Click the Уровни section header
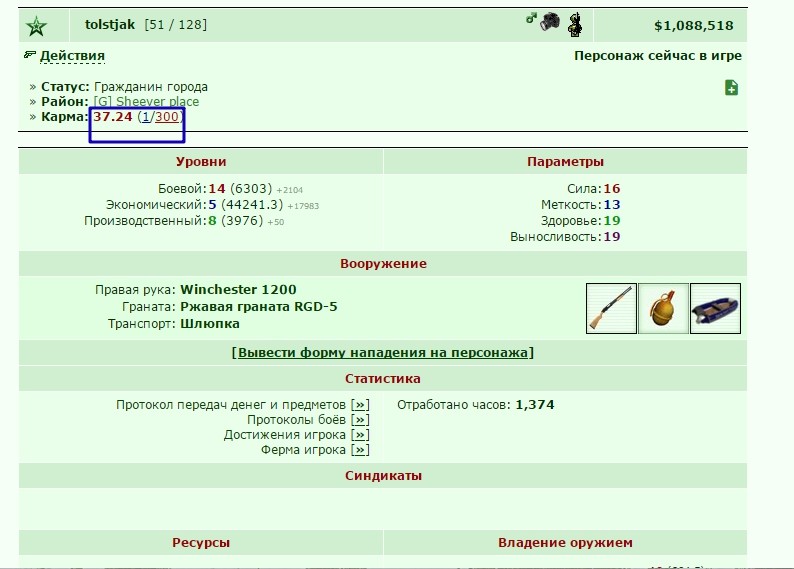The image size is (794, 569). 201,162
